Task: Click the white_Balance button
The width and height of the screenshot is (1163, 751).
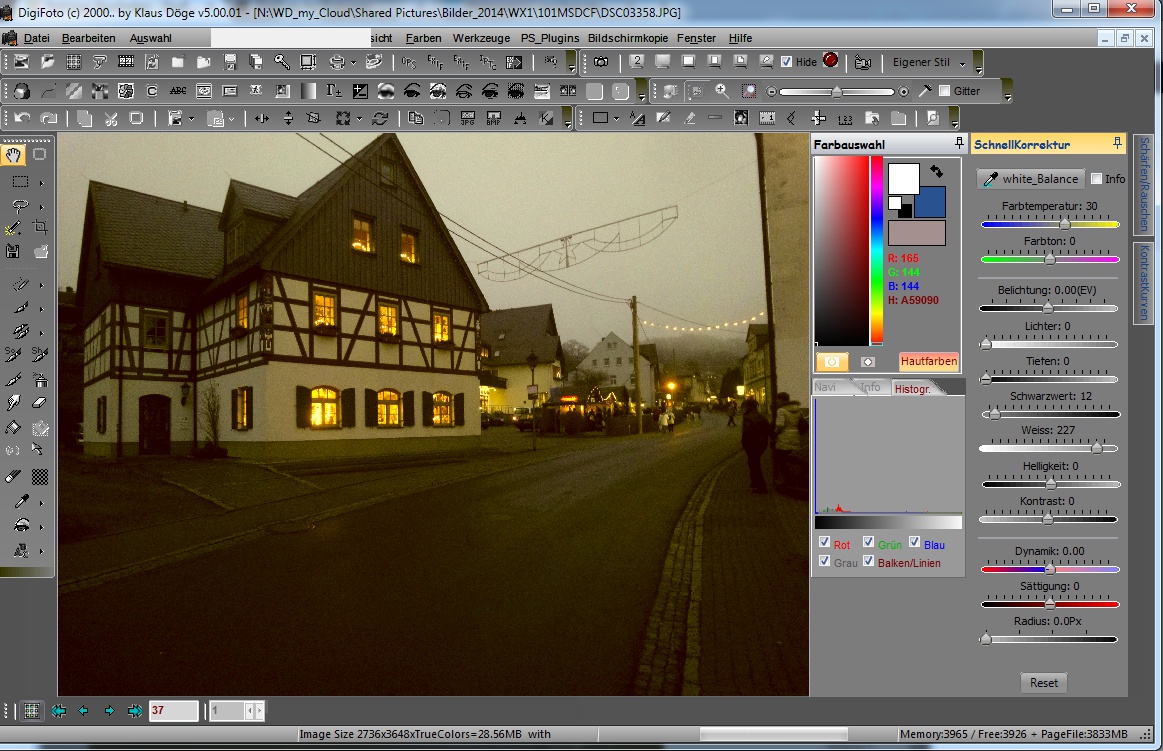Action: click(x=1030, y=179)
